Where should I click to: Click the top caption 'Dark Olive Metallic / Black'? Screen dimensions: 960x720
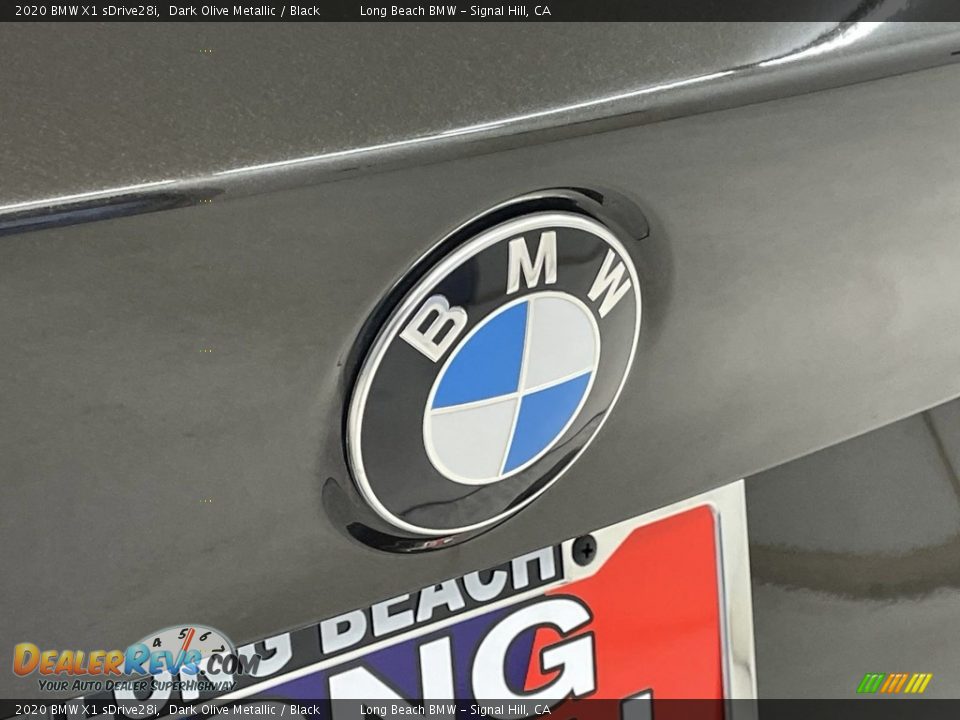pyautogui.click(x=244, y=10)
